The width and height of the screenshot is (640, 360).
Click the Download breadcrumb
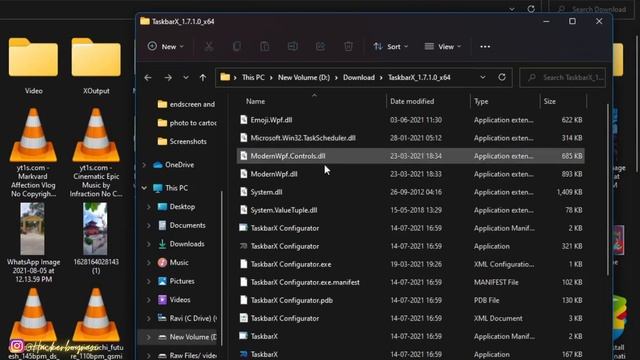pos(359,78)
